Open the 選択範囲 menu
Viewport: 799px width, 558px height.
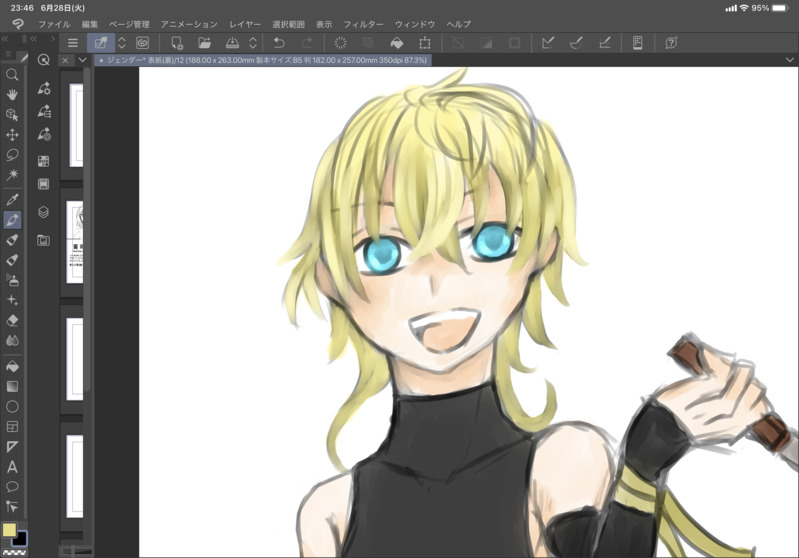click(x=288, y=24)
